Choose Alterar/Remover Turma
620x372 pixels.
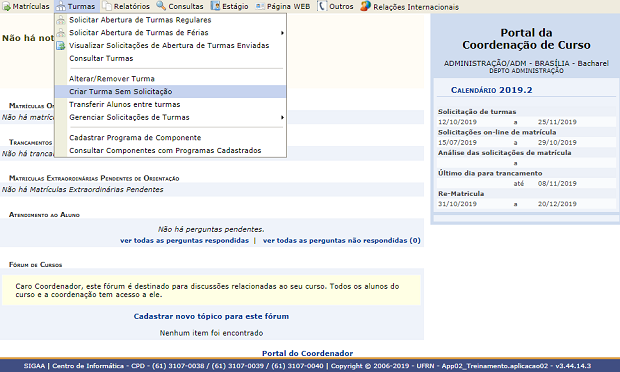point(112,79)
